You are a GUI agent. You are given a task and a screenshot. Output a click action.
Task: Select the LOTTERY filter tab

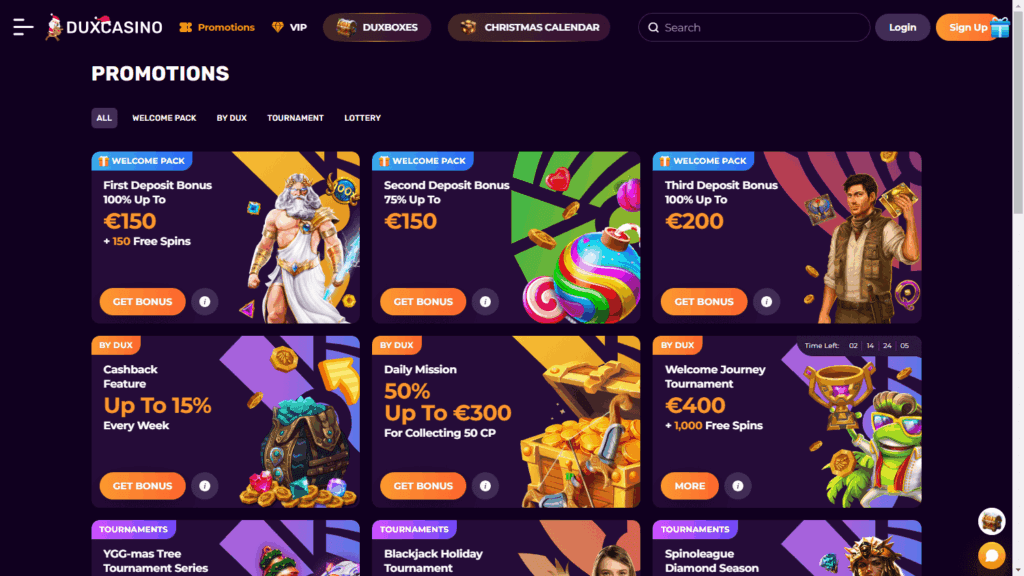[362, 118]
